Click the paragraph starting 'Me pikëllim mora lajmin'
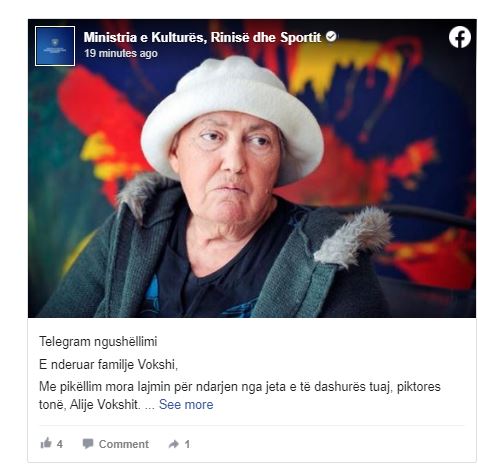The height and width of the screenshot is (469, 478). (240, 395)
